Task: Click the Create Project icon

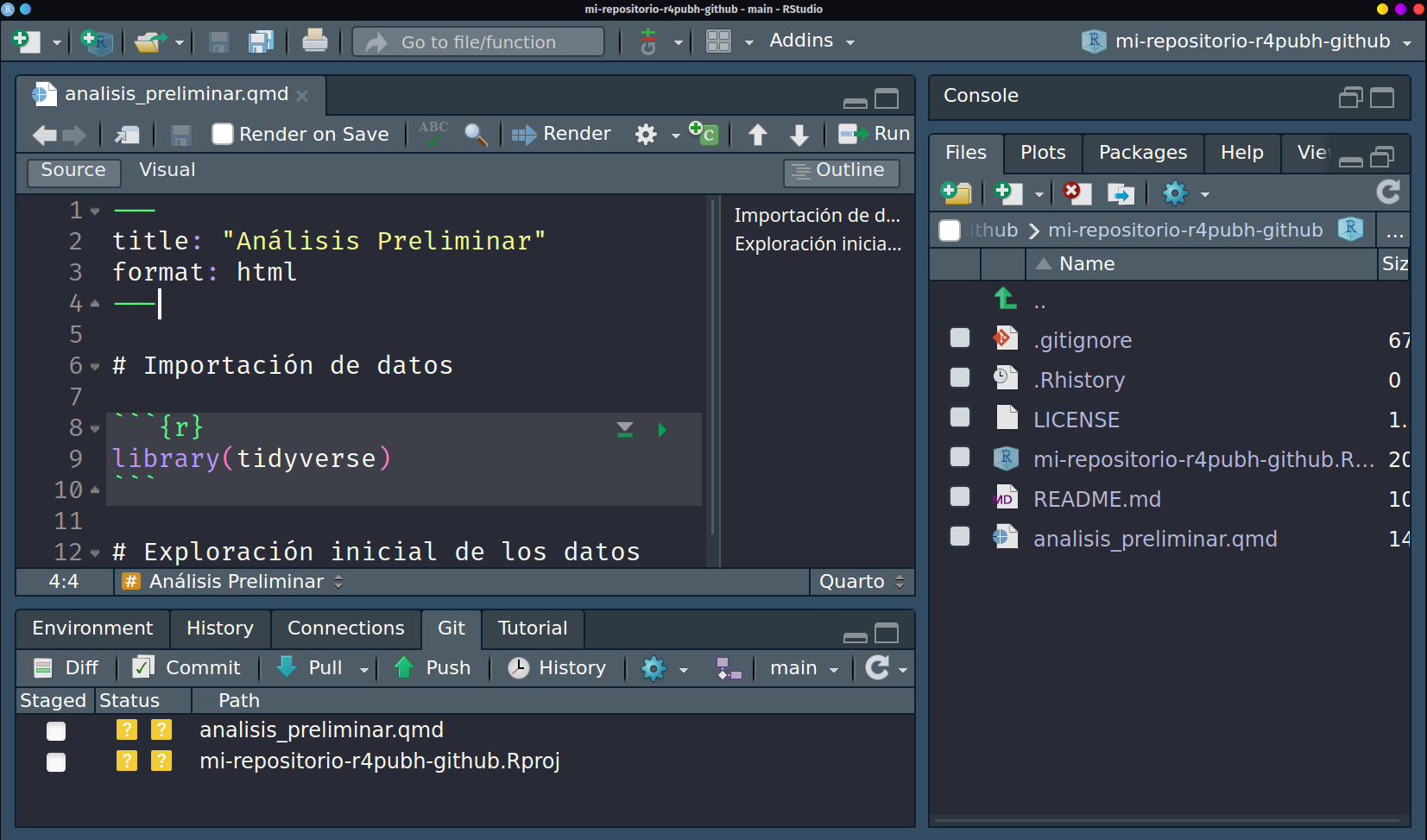Action: click(97, 41)
